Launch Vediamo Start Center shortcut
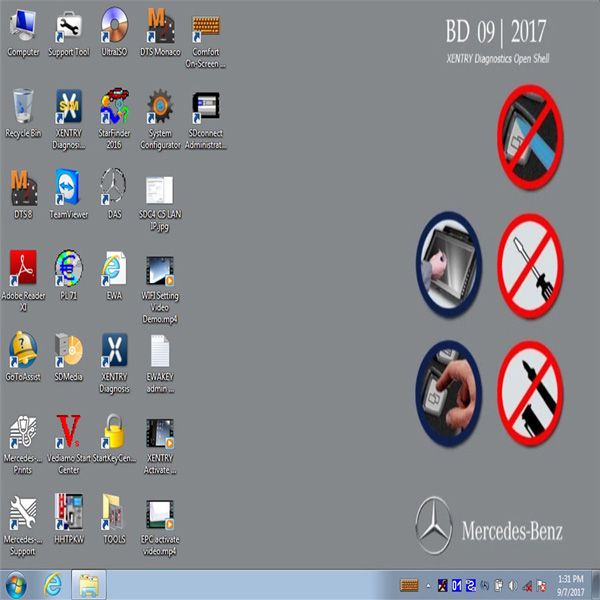The image size is (600, 600). coord(69,445)
